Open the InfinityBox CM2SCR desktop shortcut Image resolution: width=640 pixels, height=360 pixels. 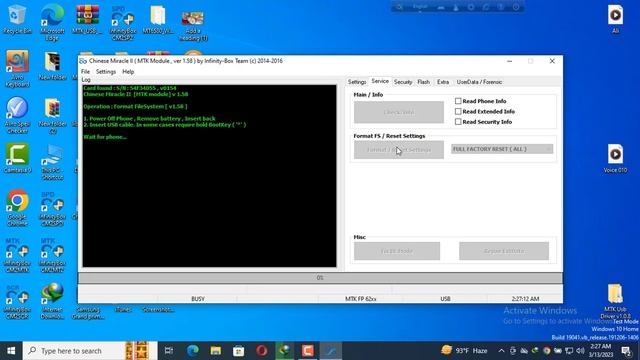[17, 301]
